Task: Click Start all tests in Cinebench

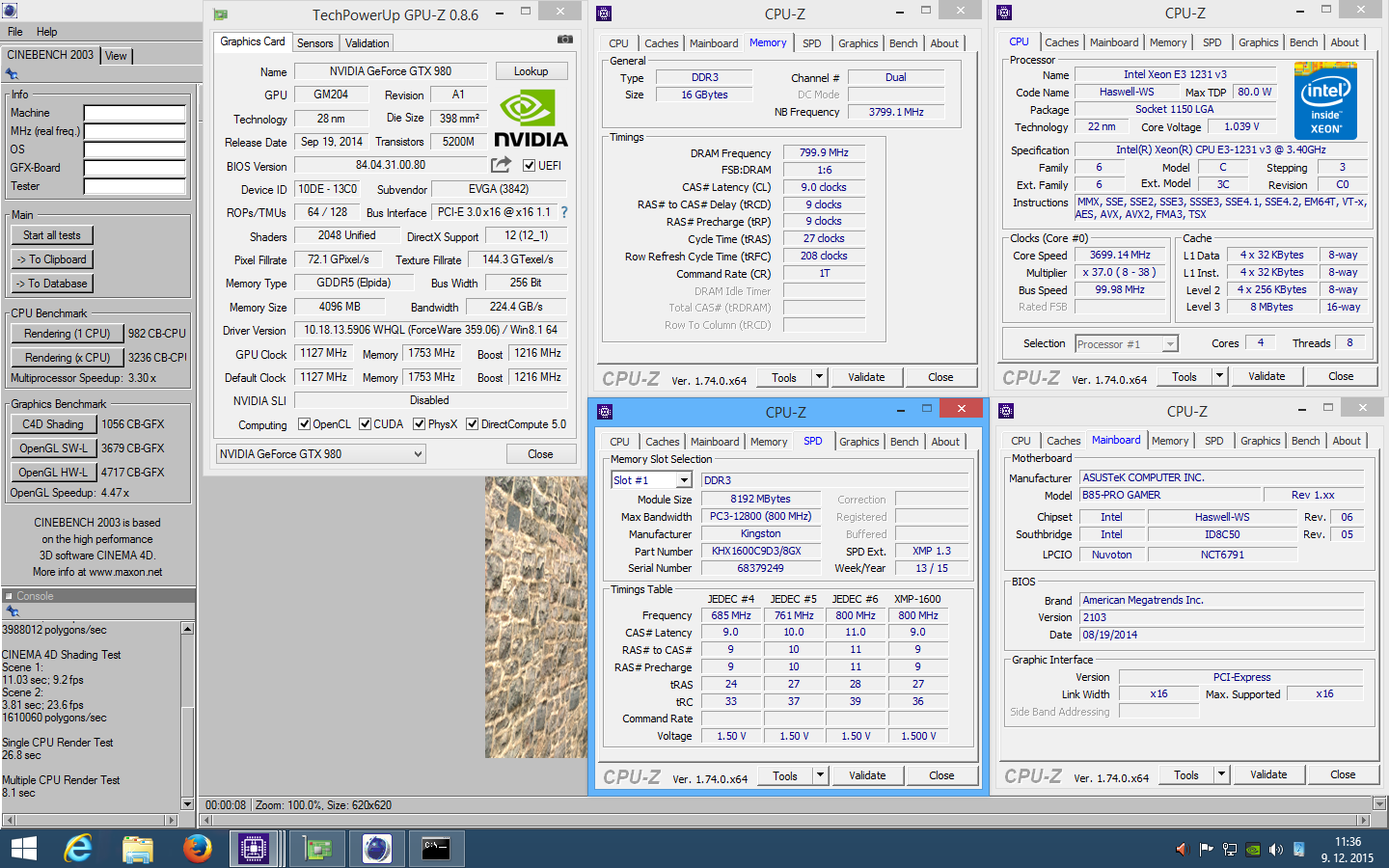Action: click(52, 235)
